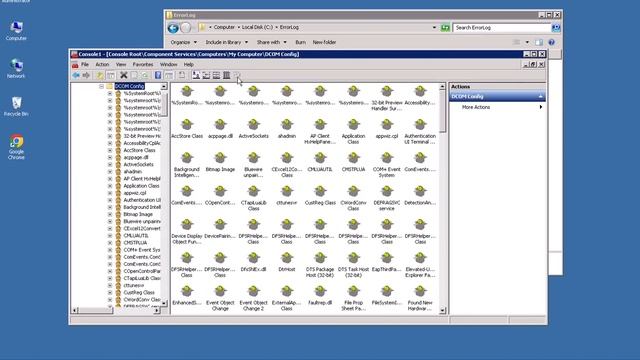Open the Network desktop icon

point(16,69)
